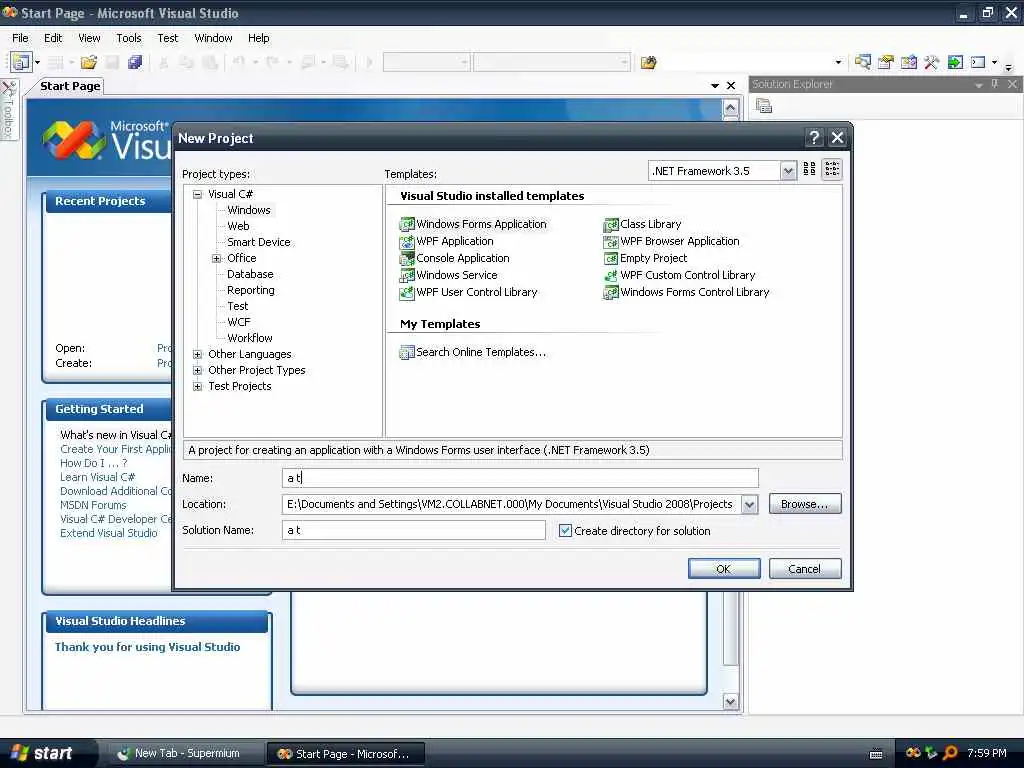Image resolution: width=1024 pixels, height=768 pixels.
Task: Collapse the Visual C# tree node
Action: tap(197, 194)
